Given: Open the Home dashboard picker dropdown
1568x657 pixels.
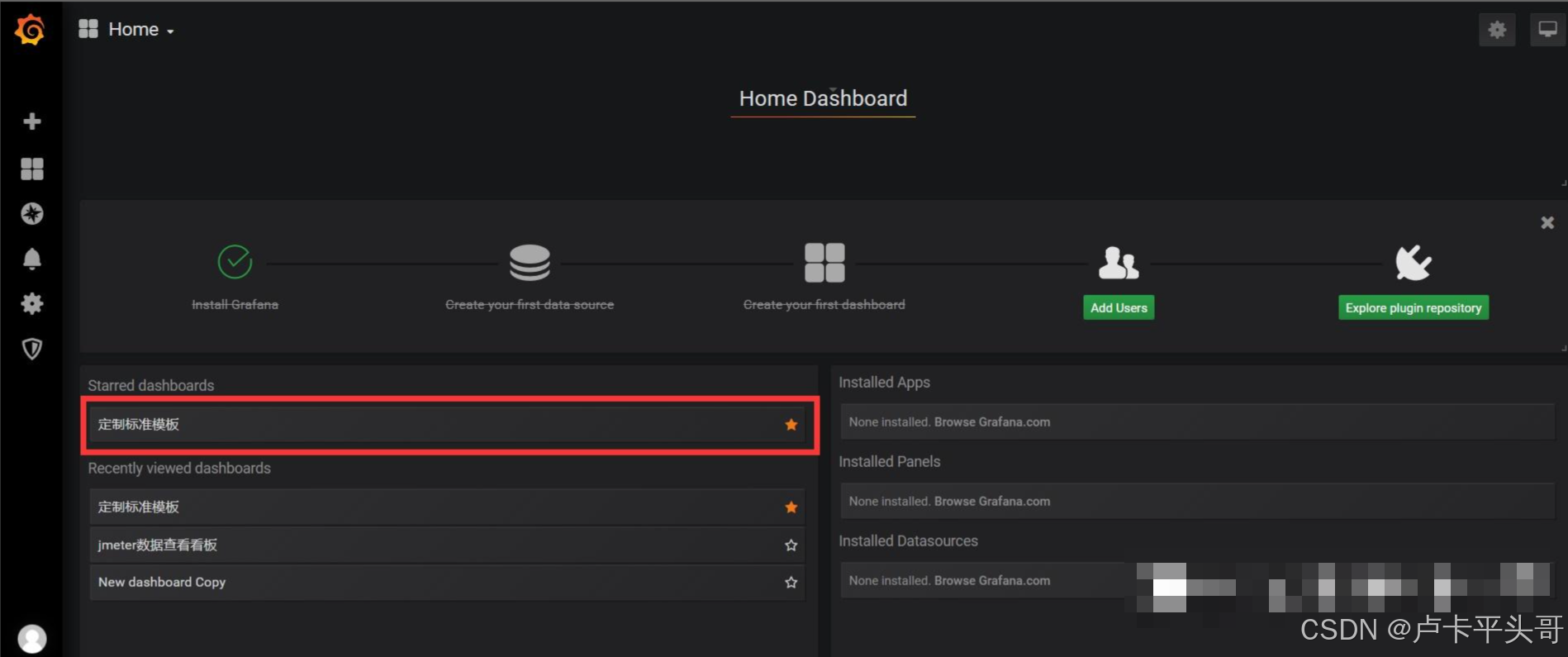Looking at the screenshot, I should [126, 30].
